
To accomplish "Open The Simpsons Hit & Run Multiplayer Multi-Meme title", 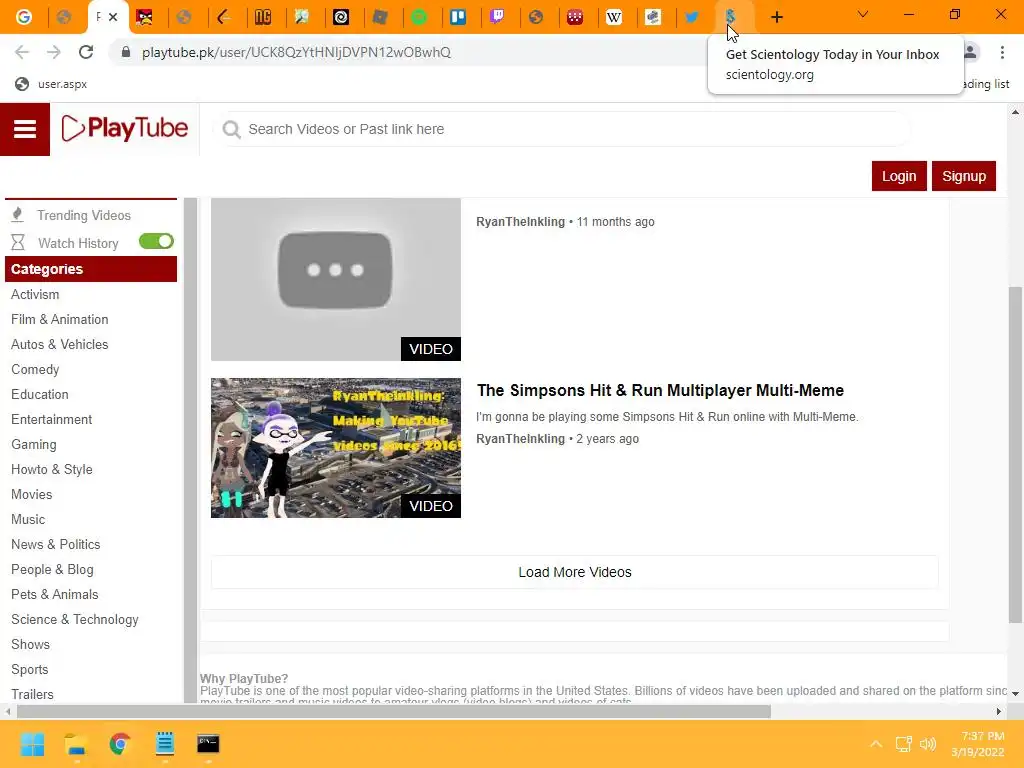I will click(660, 391).
